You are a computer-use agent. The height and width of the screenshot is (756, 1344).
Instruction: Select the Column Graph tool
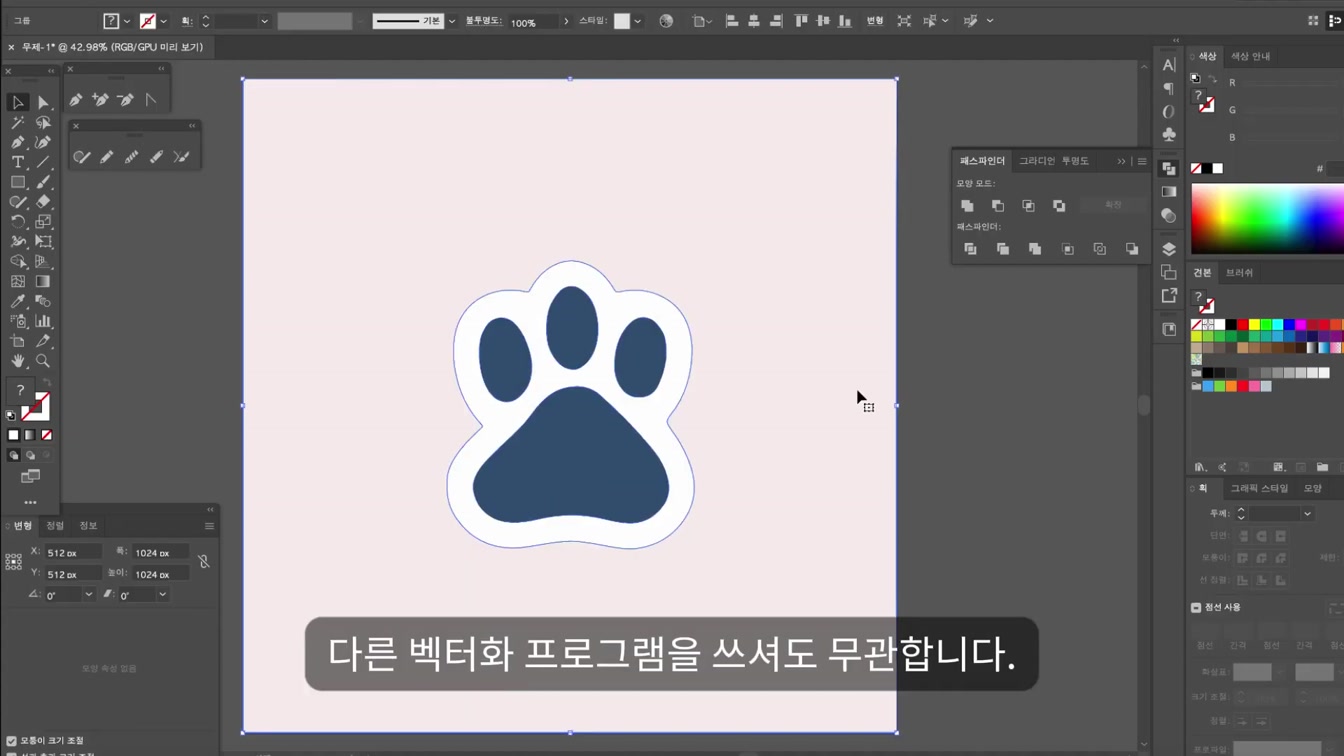point(43,321)
